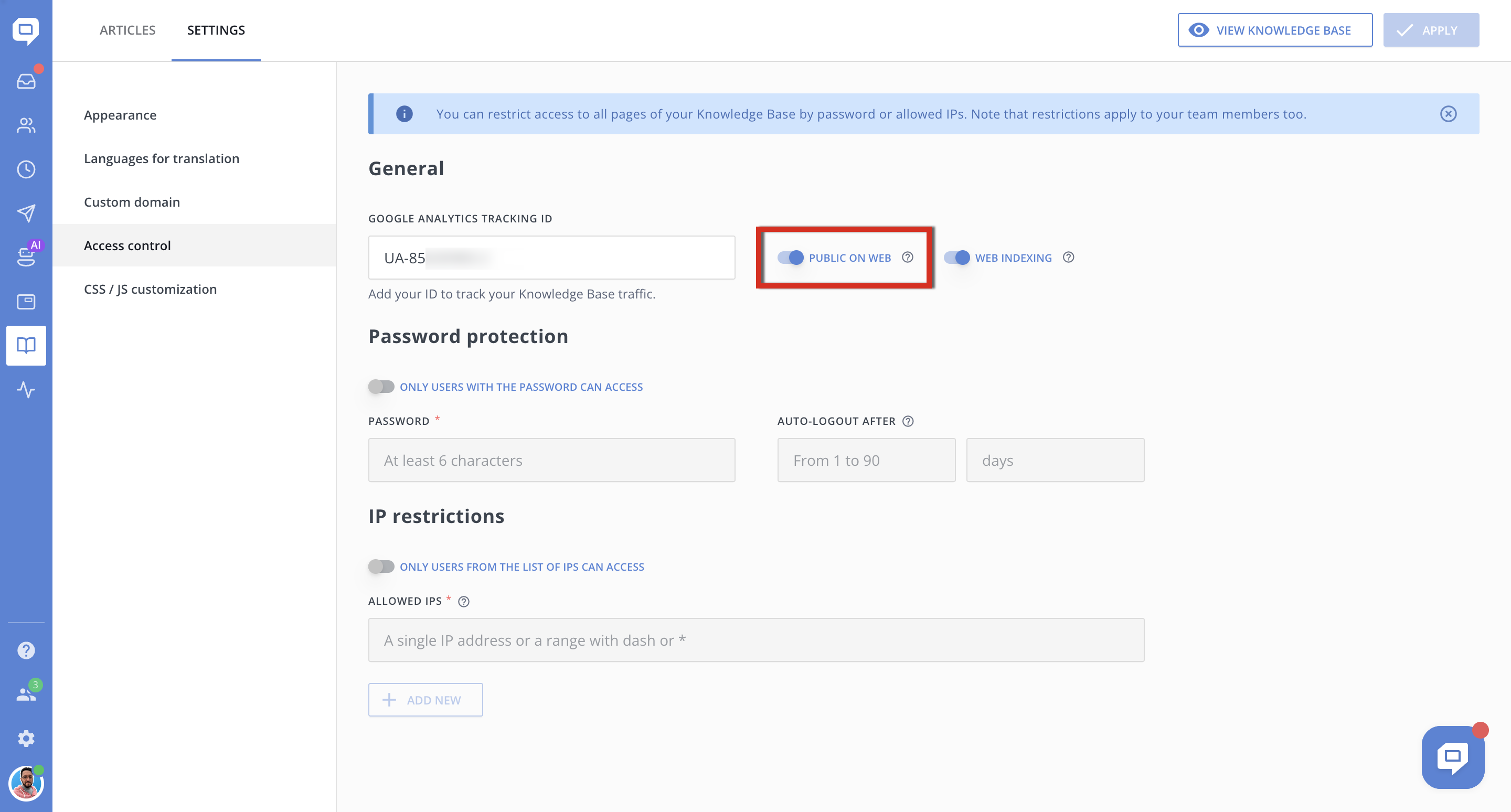Open the contacts people icon

coord(26,125)
